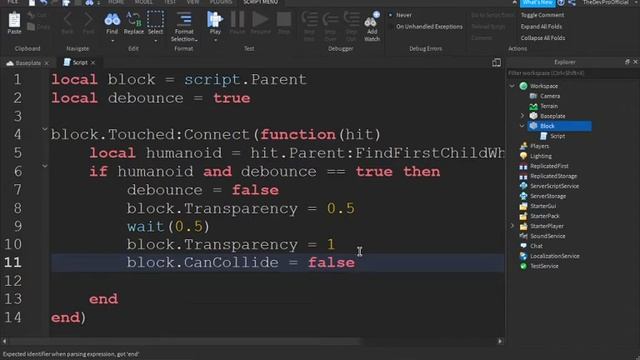Close the Script document tab
Image resolution: width=640 pixels, height=360 pixels.
tap(93, 62)
